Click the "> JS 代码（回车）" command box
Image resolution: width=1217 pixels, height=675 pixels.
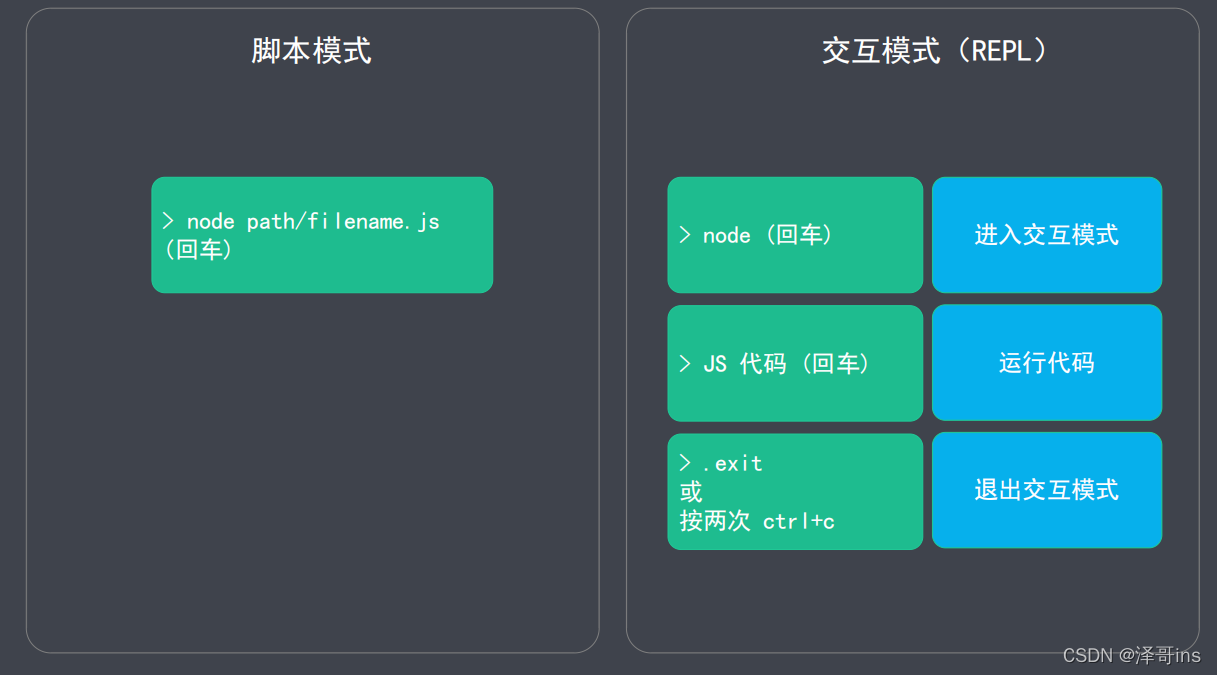click(795, 363)
